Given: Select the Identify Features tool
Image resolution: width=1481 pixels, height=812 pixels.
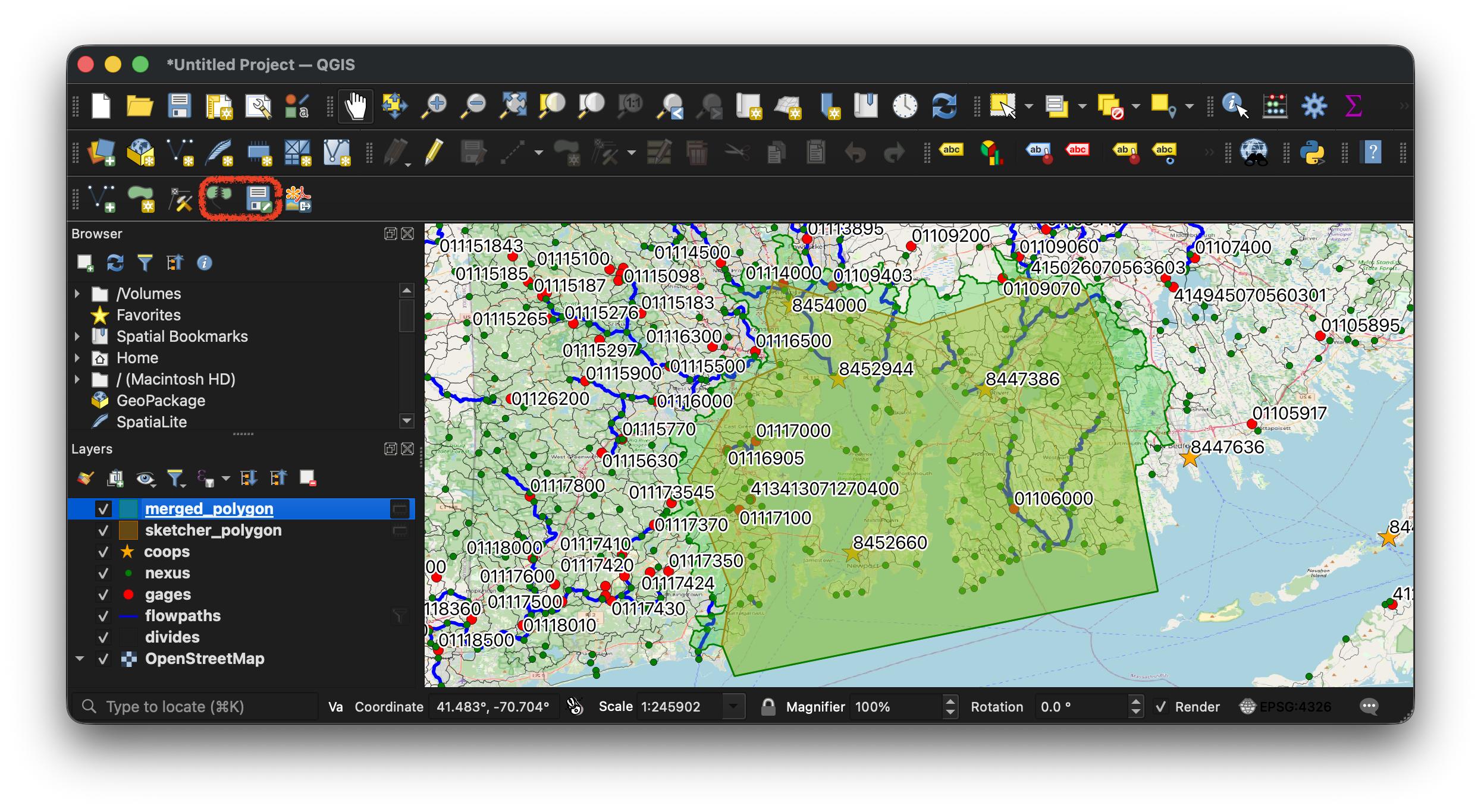Looking at the screenshot, I should (1232, 106).
